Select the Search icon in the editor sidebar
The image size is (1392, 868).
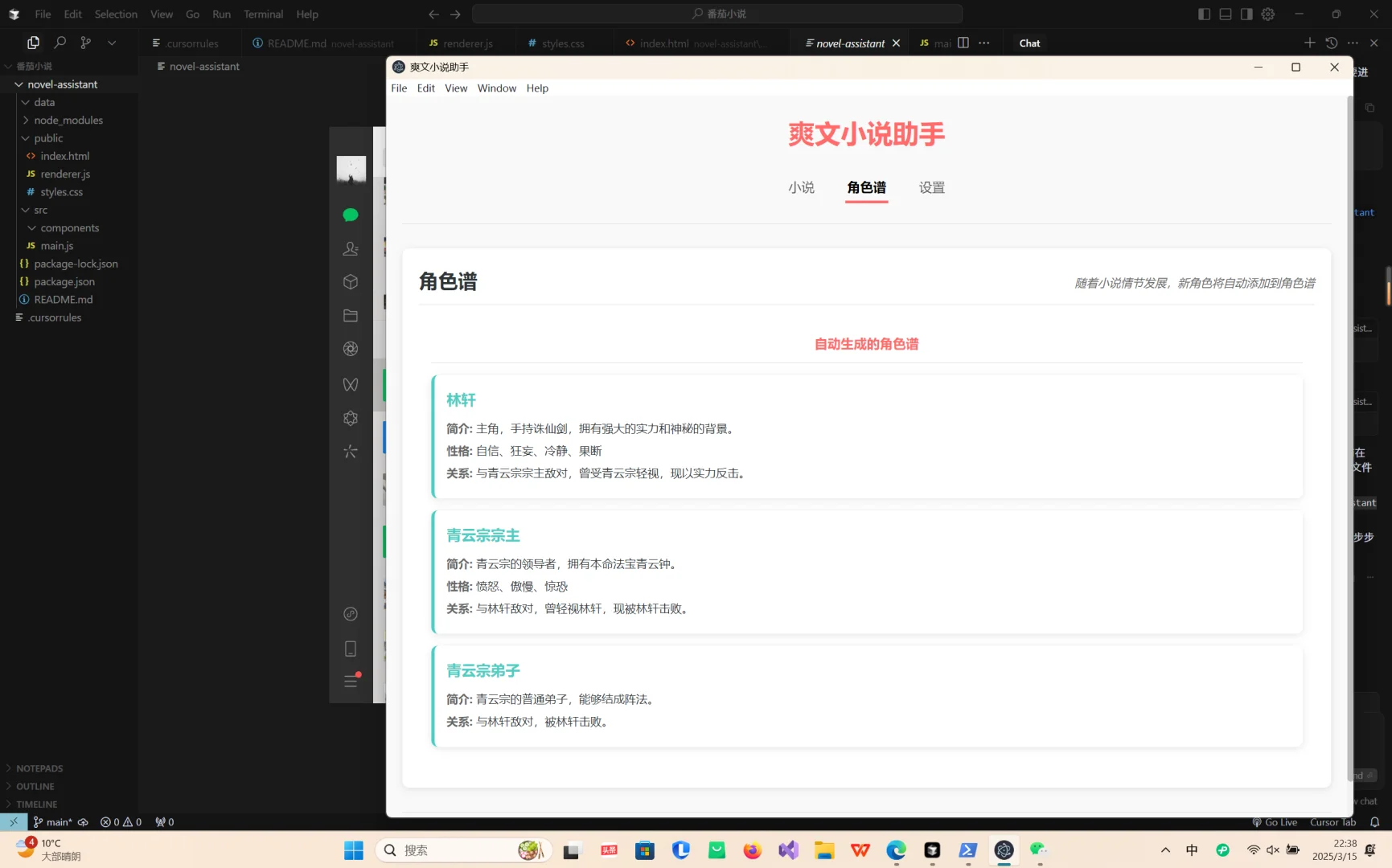pos(59,42)
